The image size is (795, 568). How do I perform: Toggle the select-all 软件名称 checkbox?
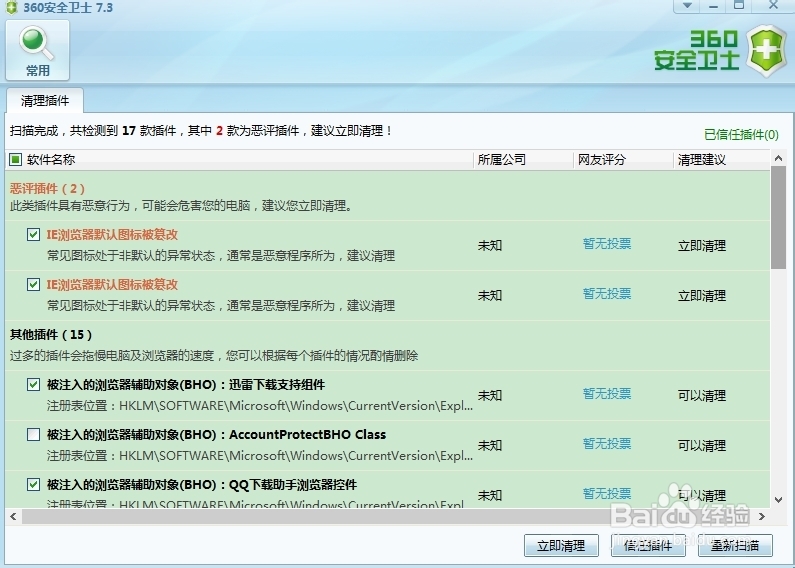coord(16,160)
